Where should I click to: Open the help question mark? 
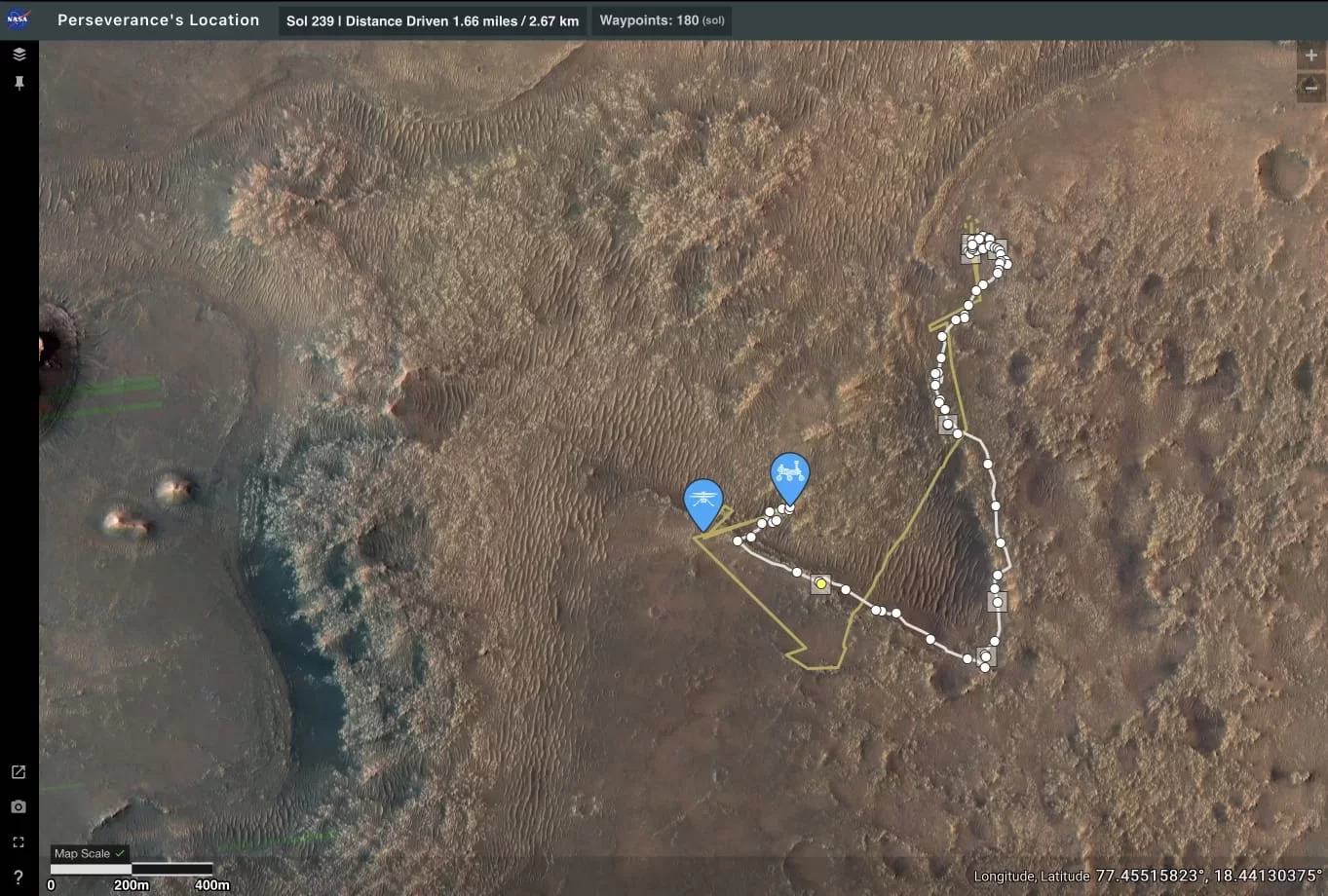pyautogui.click(x=19, y=877)
